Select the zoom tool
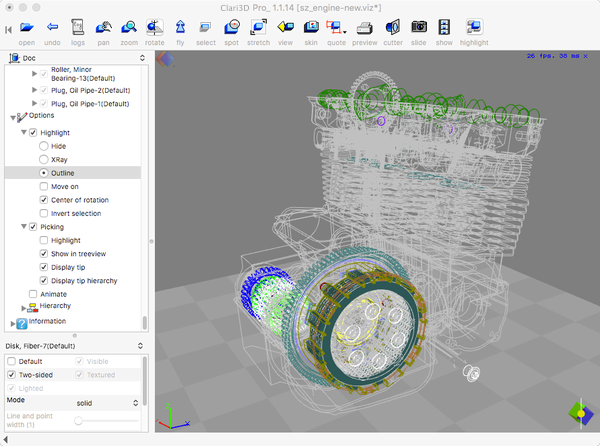The image size is (600, 446). [x=129, y=27]
